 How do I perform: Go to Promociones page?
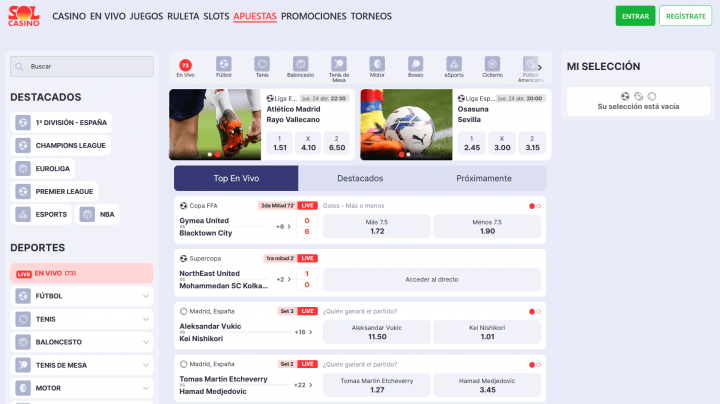314,16
